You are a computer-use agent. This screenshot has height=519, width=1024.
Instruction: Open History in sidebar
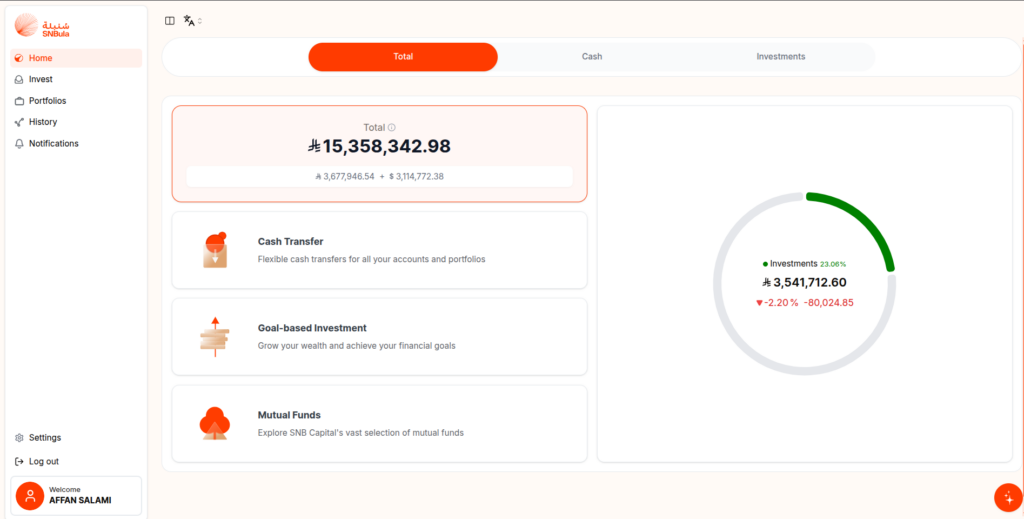[76, 122]
